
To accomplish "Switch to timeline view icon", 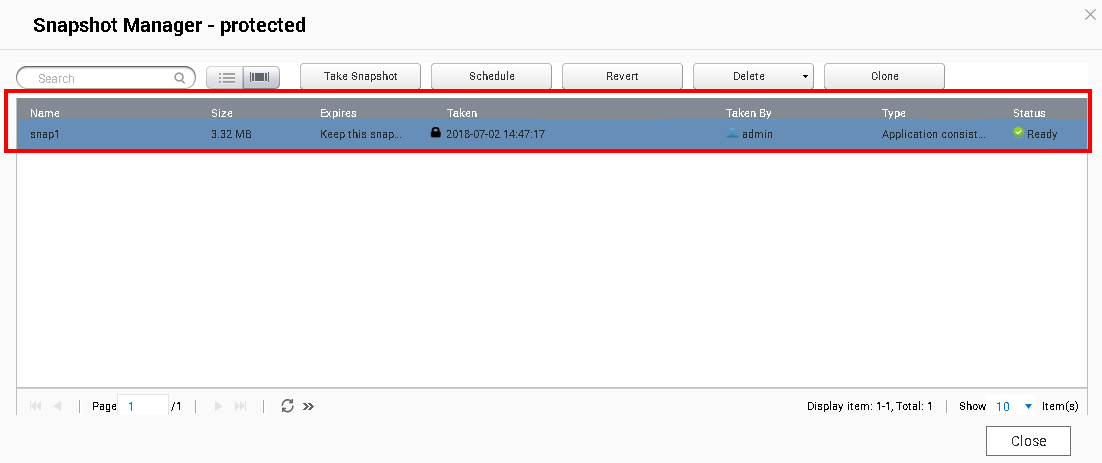I will click(260, 77).
